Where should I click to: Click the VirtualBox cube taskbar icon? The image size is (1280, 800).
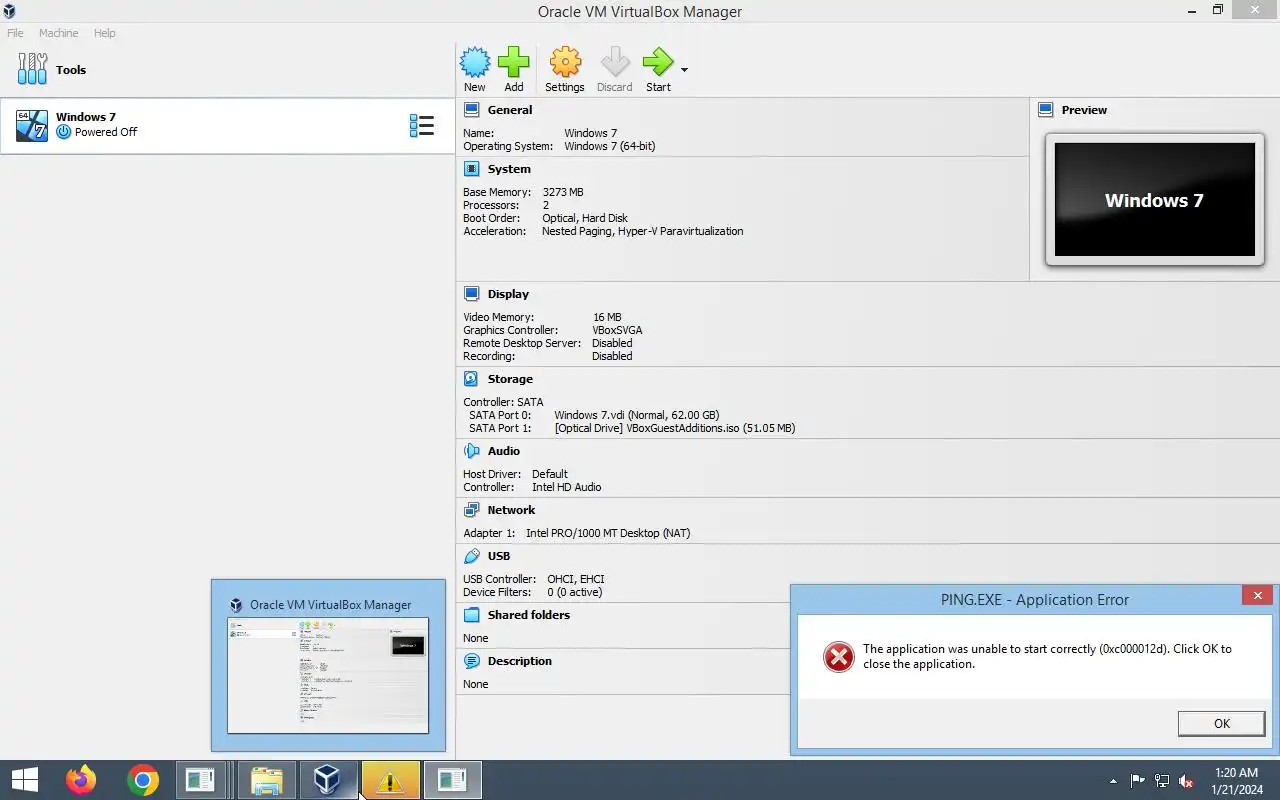click(328, 780)
